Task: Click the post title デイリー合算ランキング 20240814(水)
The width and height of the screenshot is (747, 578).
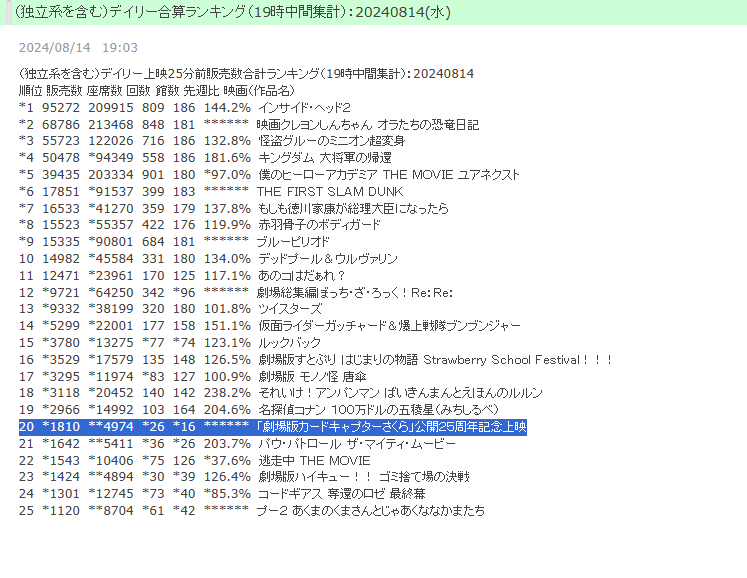Action: click(232, 12)
